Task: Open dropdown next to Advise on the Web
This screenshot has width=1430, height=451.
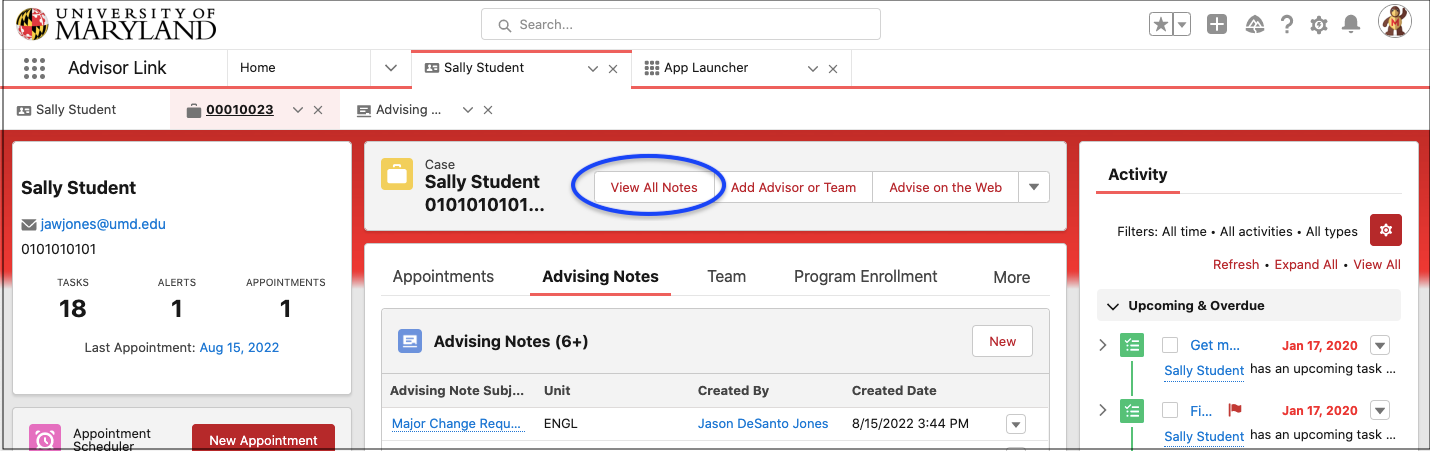Action: point(1034,187)
